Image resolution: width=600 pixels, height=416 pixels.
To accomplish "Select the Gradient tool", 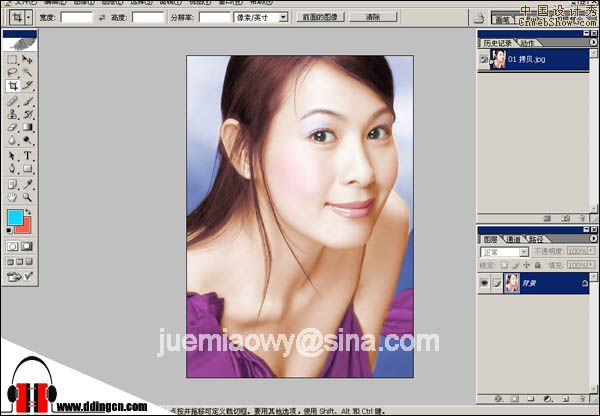I will [x=27, y=127].
